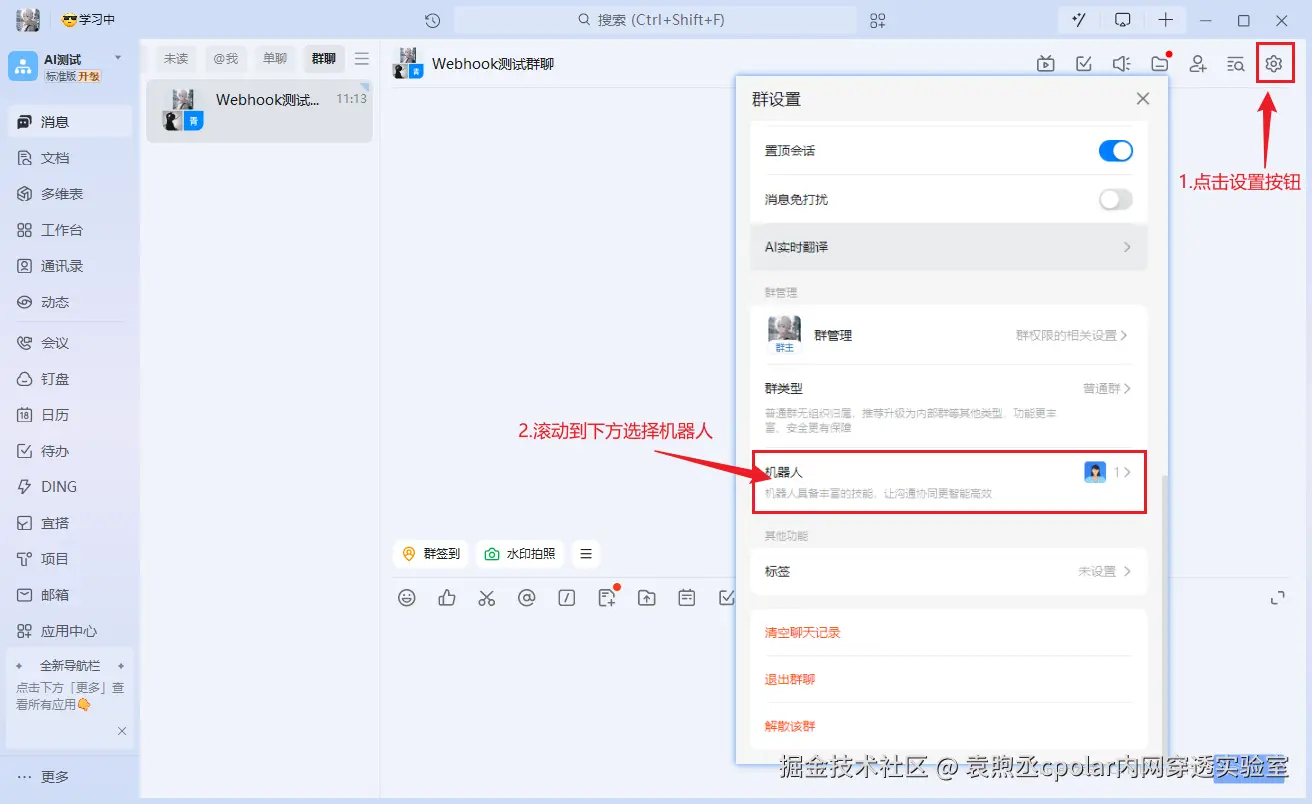This screenshot has height=804, width=1312.
Task: Select the 群聊 tab
Action: click(324, 59)
